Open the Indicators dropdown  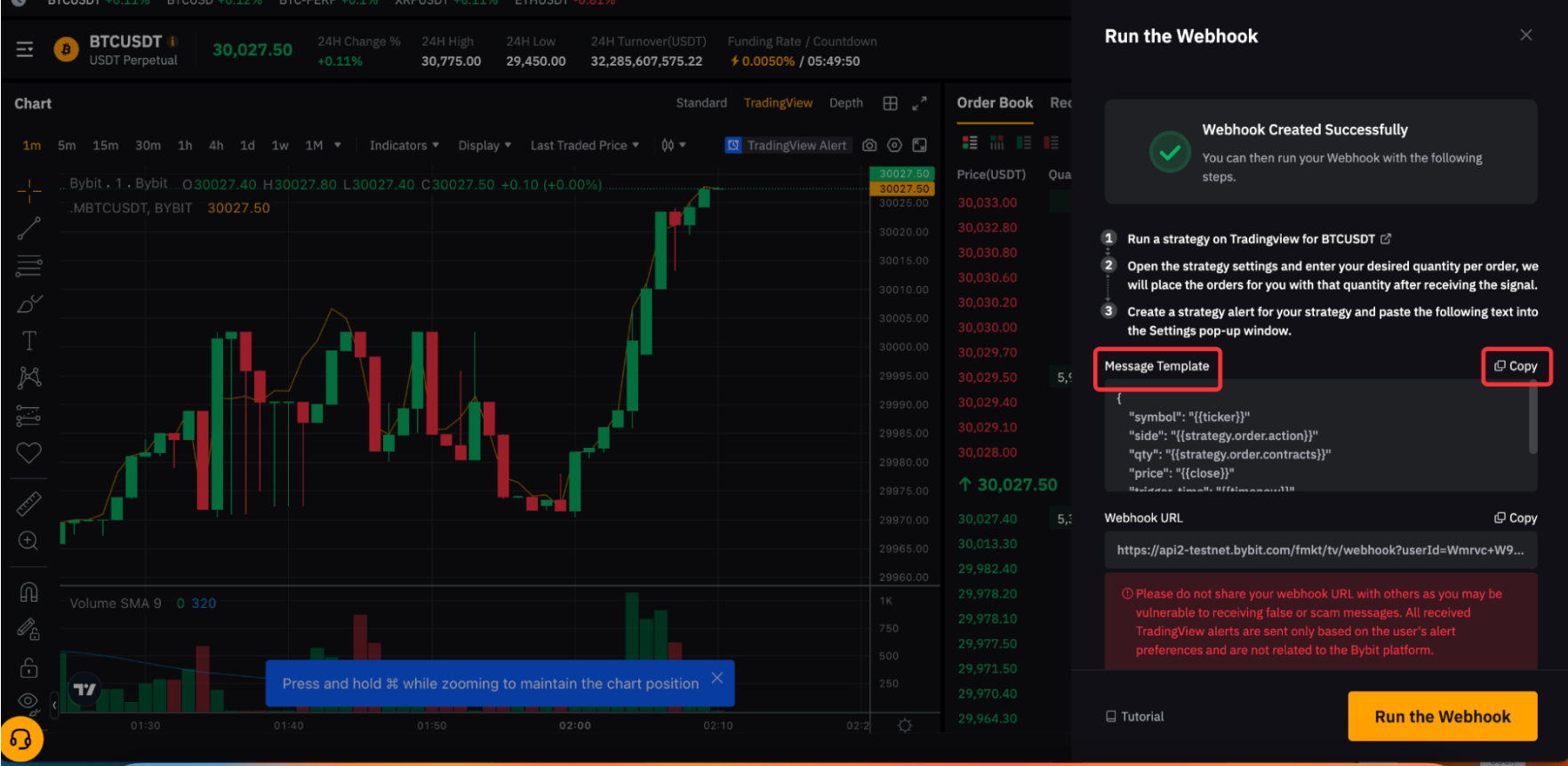pos(404,146)
